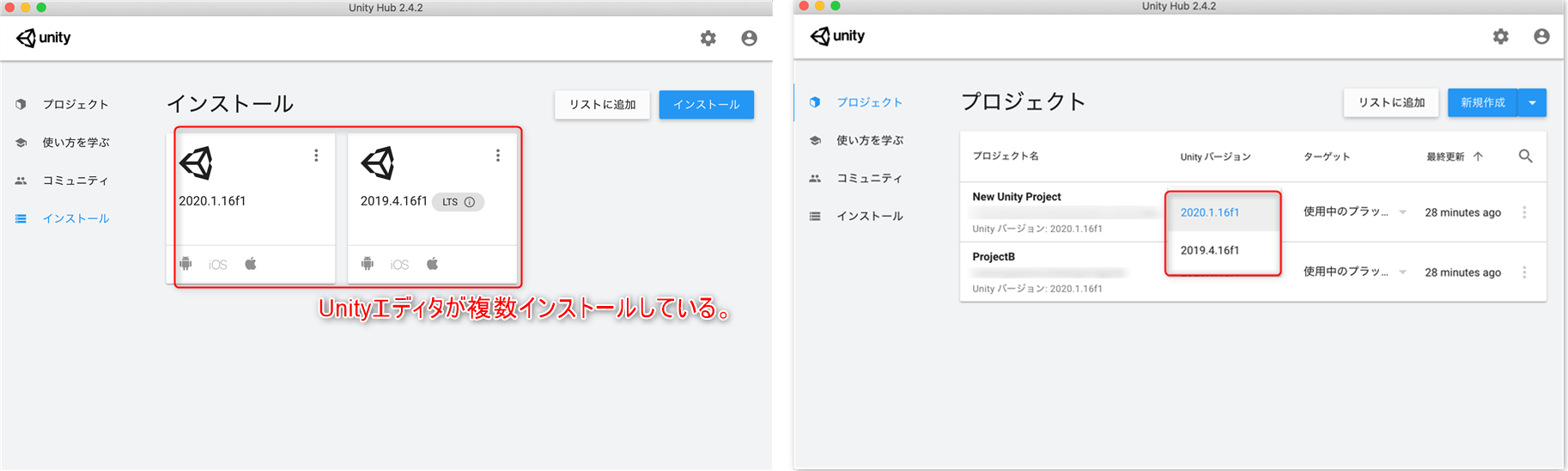Click 2020.1.16f1 version label on install card

pyautogui.click(x=212, y=201)
